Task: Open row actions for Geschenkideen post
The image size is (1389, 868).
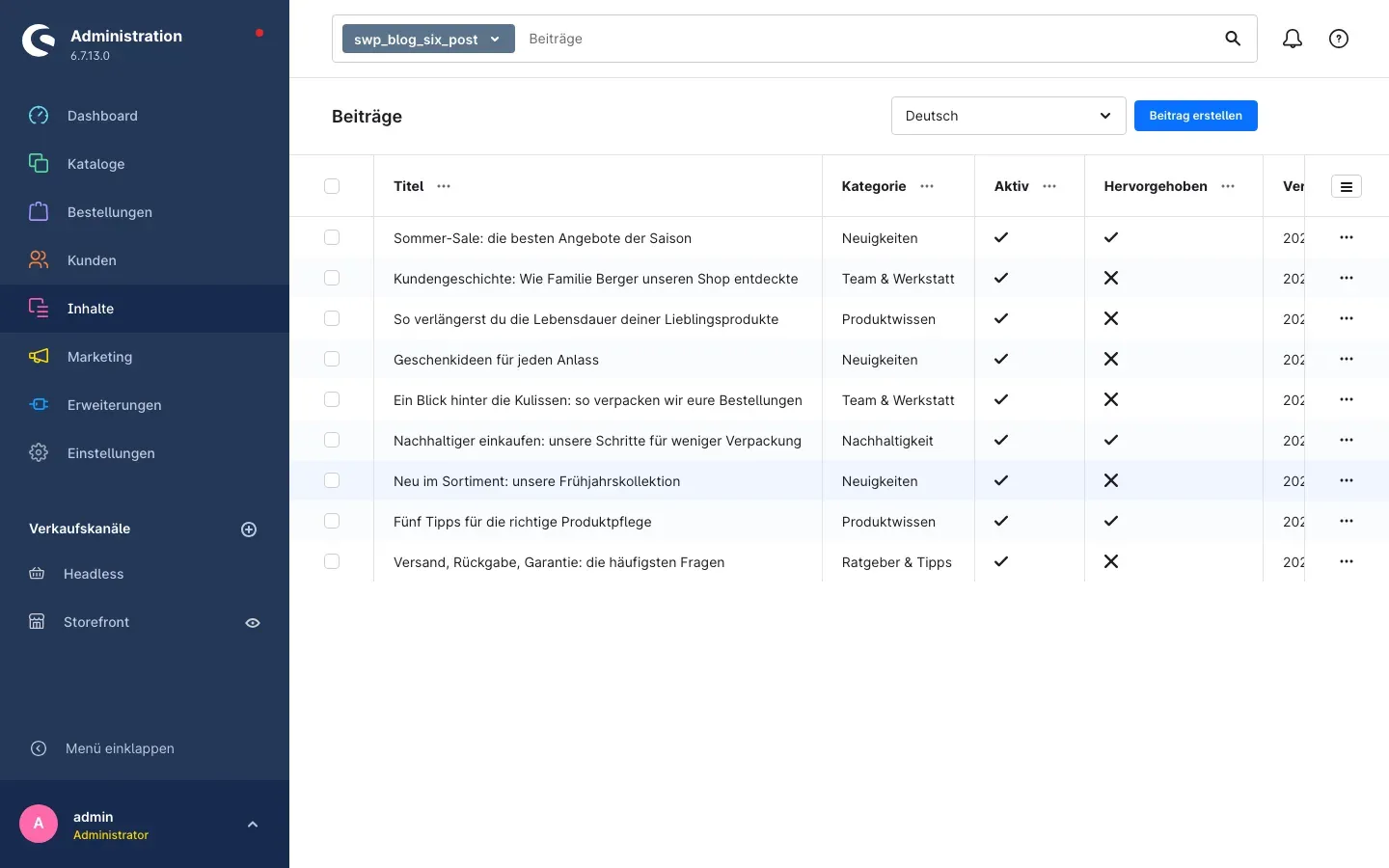Action: [x=1347, y=359]
